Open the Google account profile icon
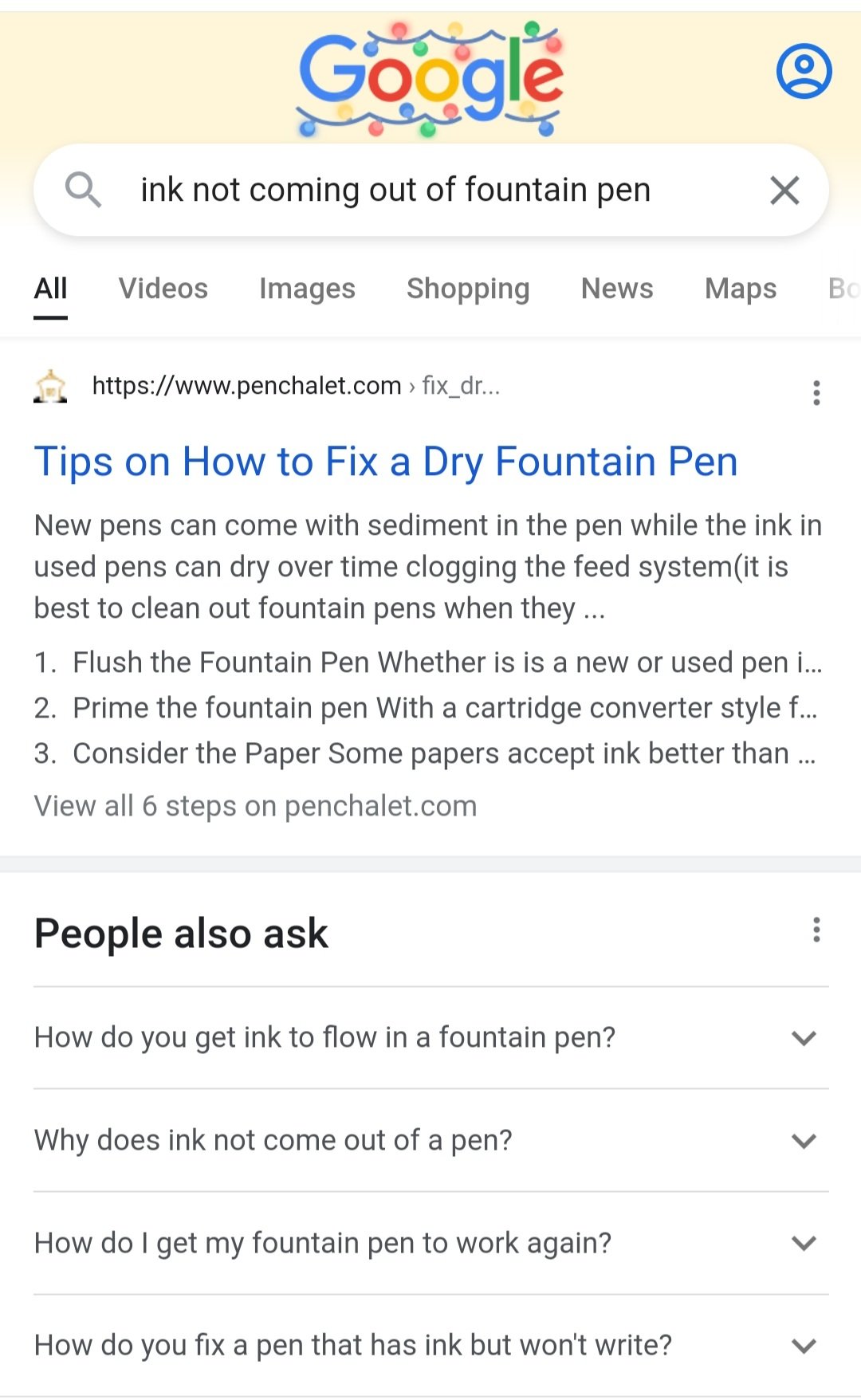This screenshot has width=861, height=1400. (x=804, y=71)
